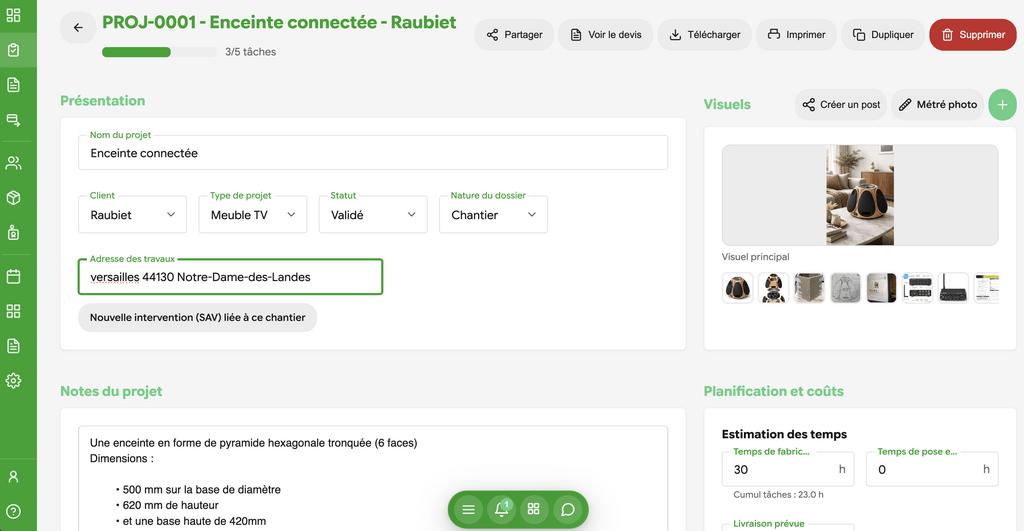1024x531 pixels.
Task: Click the Partager button
Action: pos(514,35)
